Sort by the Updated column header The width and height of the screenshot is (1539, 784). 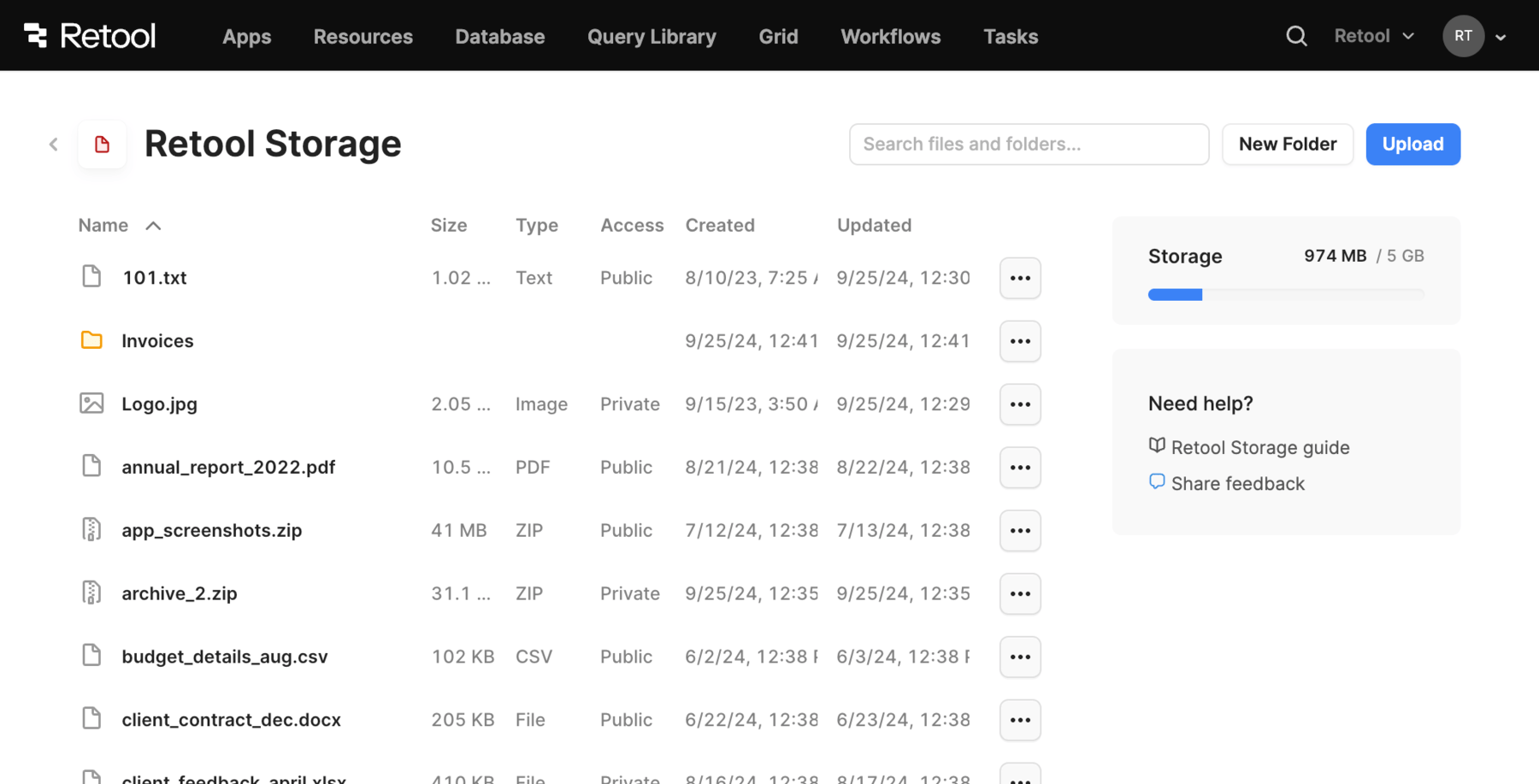pyautogui.click(x=874, y=225)
